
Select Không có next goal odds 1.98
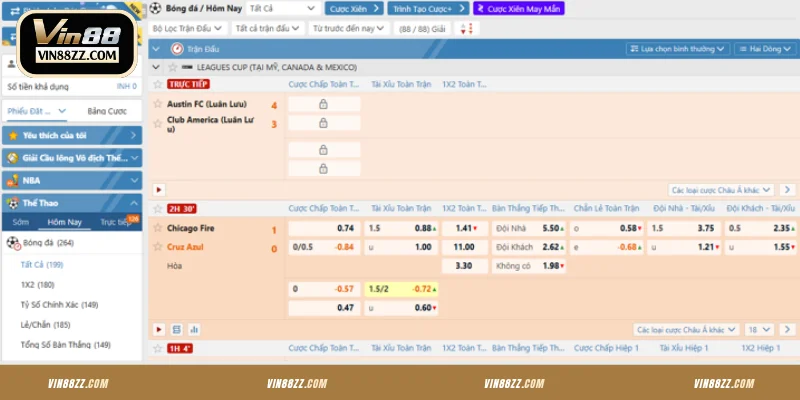pos(529,266)
